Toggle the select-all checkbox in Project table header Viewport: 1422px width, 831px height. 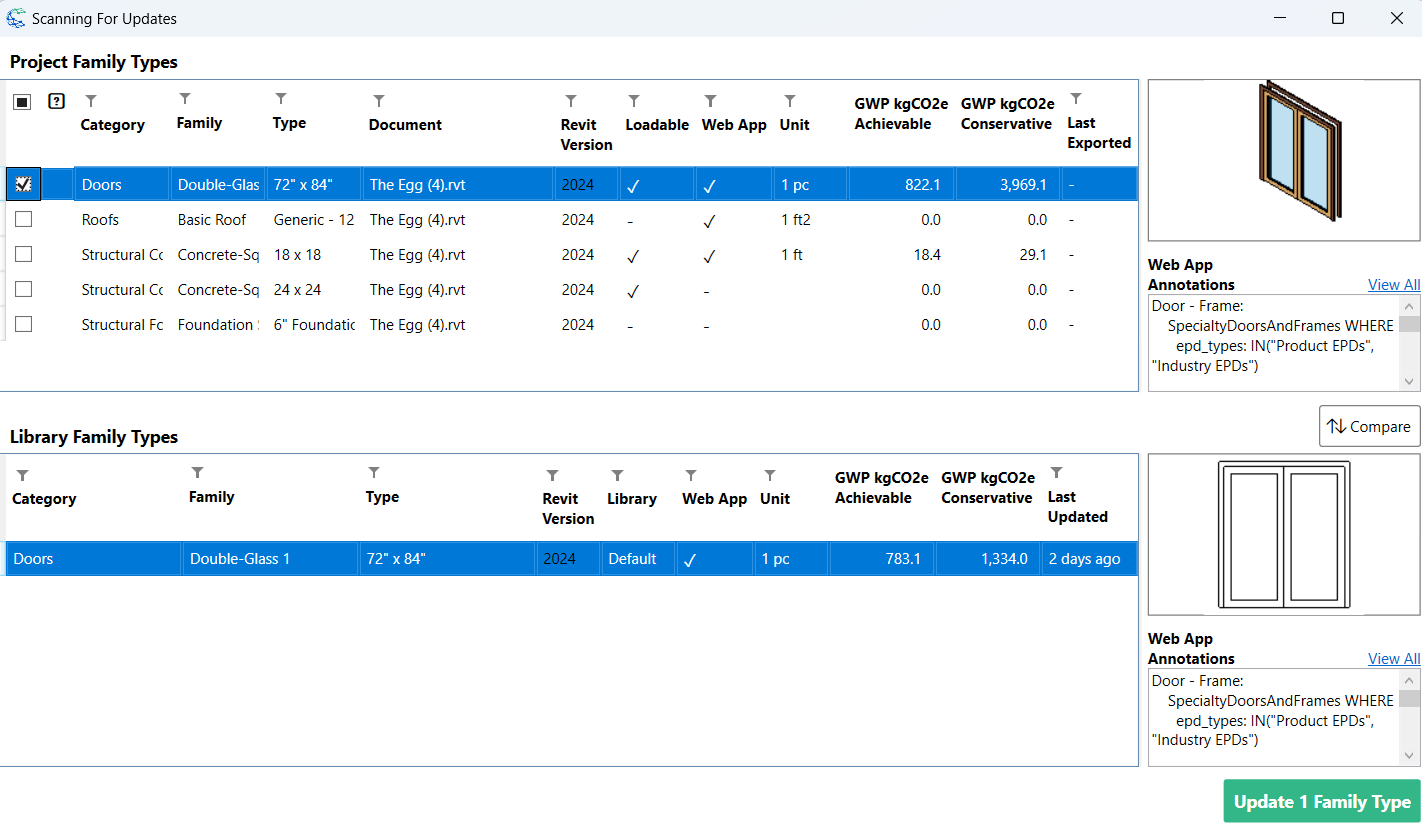click(x=22, y=102)
